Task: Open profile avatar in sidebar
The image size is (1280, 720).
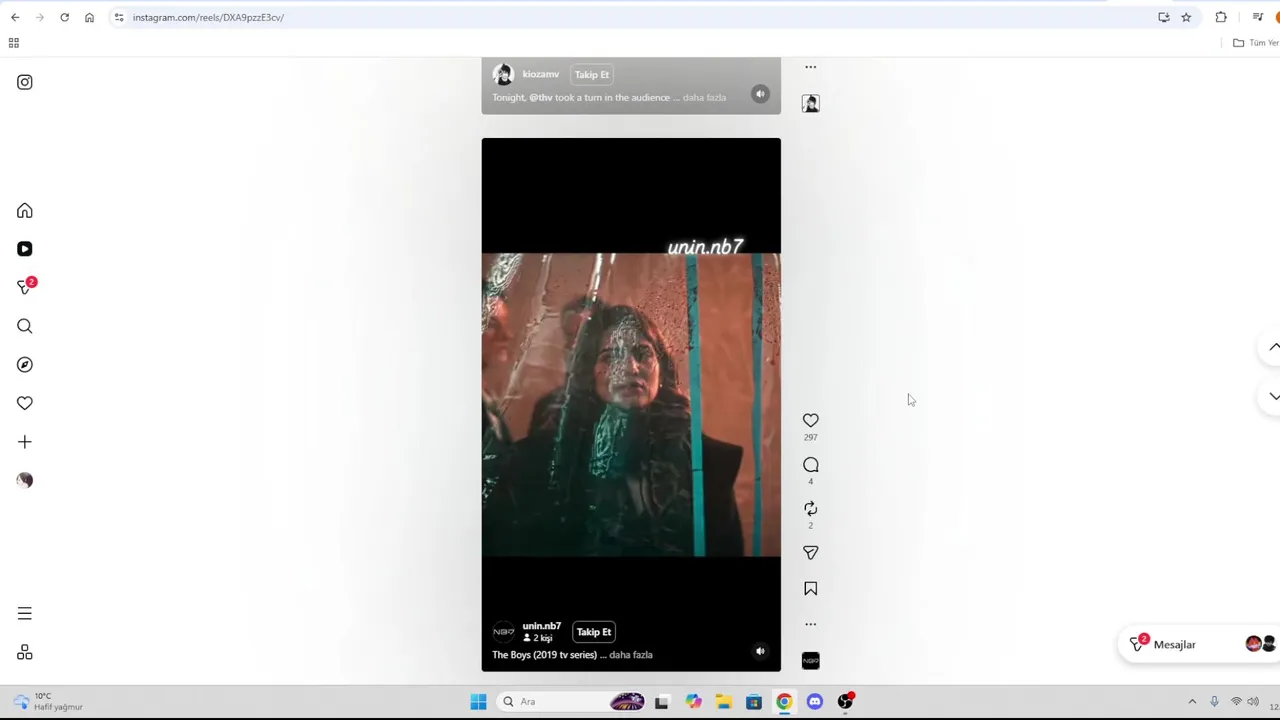Action: [x=25, y=480]
